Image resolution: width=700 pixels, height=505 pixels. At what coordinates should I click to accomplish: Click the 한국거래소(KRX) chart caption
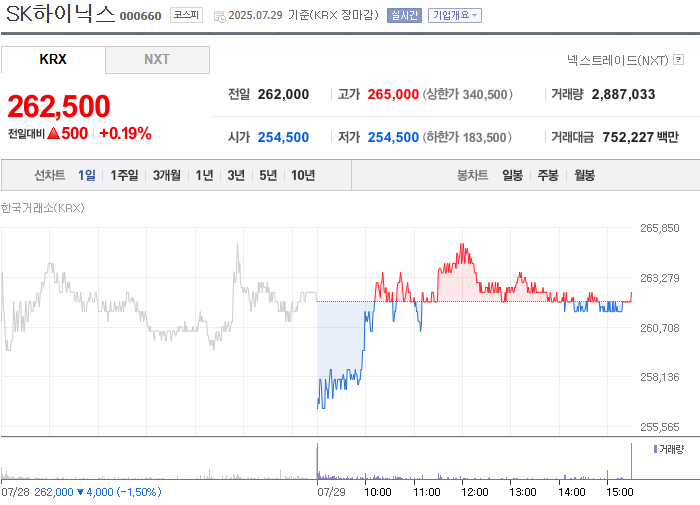43,208
